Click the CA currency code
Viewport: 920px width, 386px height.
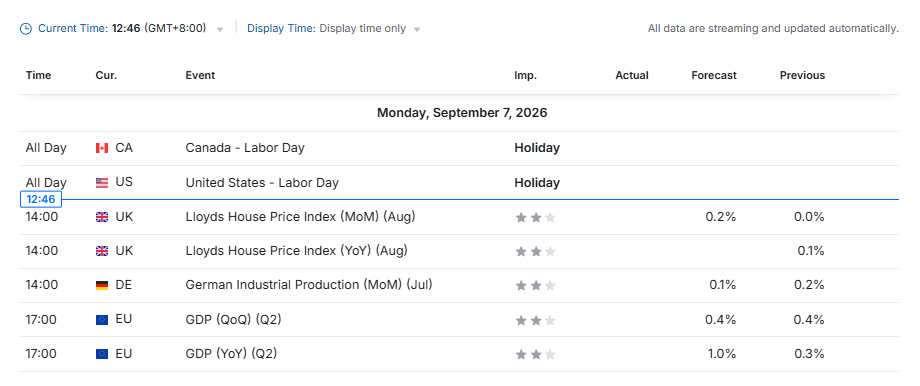click(124, 148)
